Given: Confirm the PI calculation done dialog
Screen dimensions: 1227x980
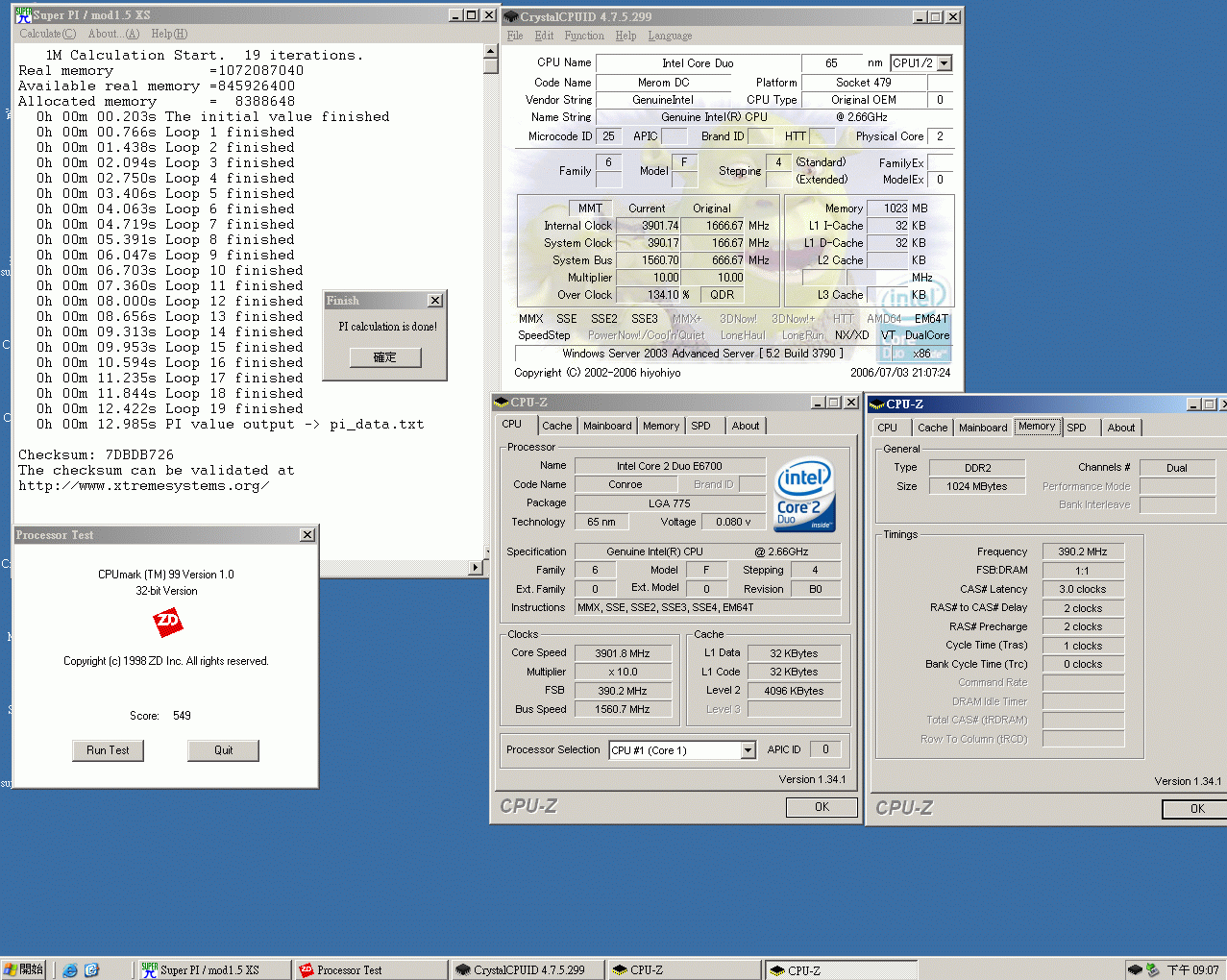Looking at the screenshot, I should click(x=385, y=357).
